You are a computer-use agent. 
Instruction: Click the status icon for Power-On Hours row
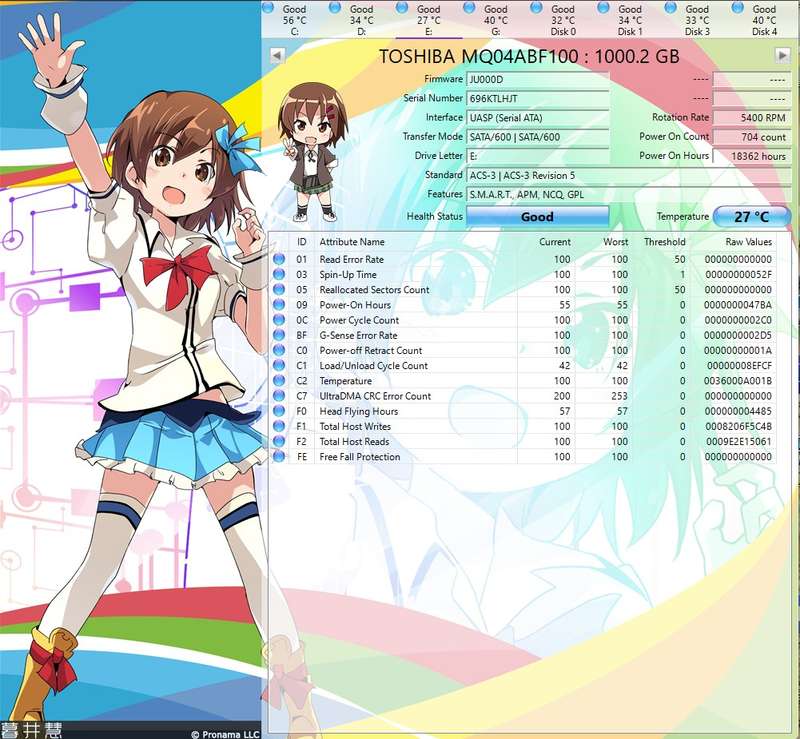279,305
